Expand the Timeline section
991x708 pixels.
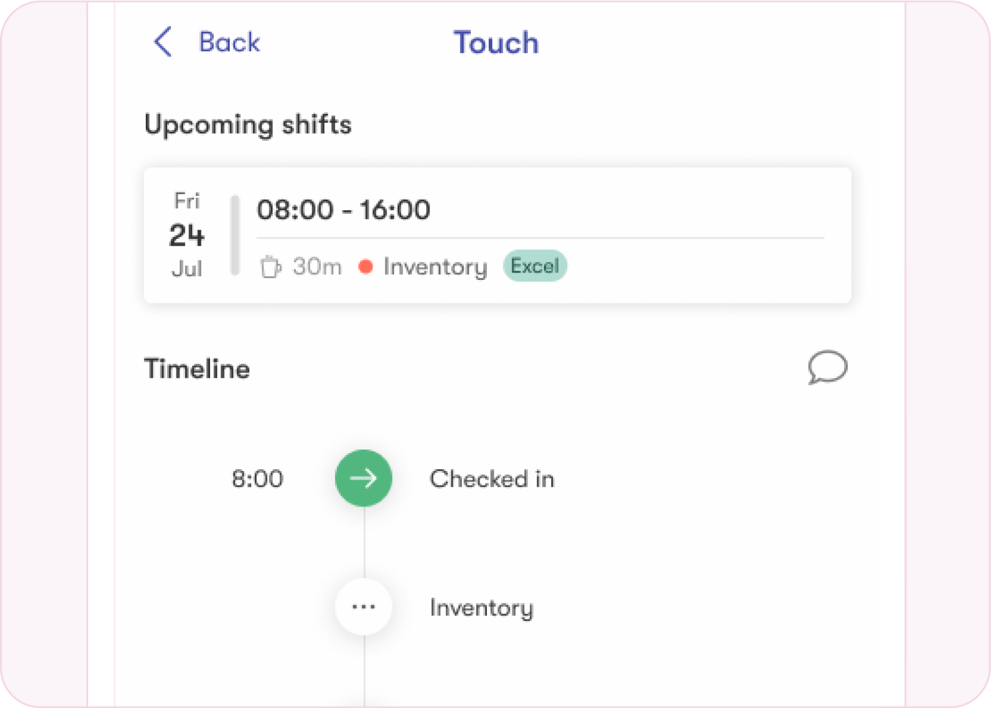coord(197,368)
